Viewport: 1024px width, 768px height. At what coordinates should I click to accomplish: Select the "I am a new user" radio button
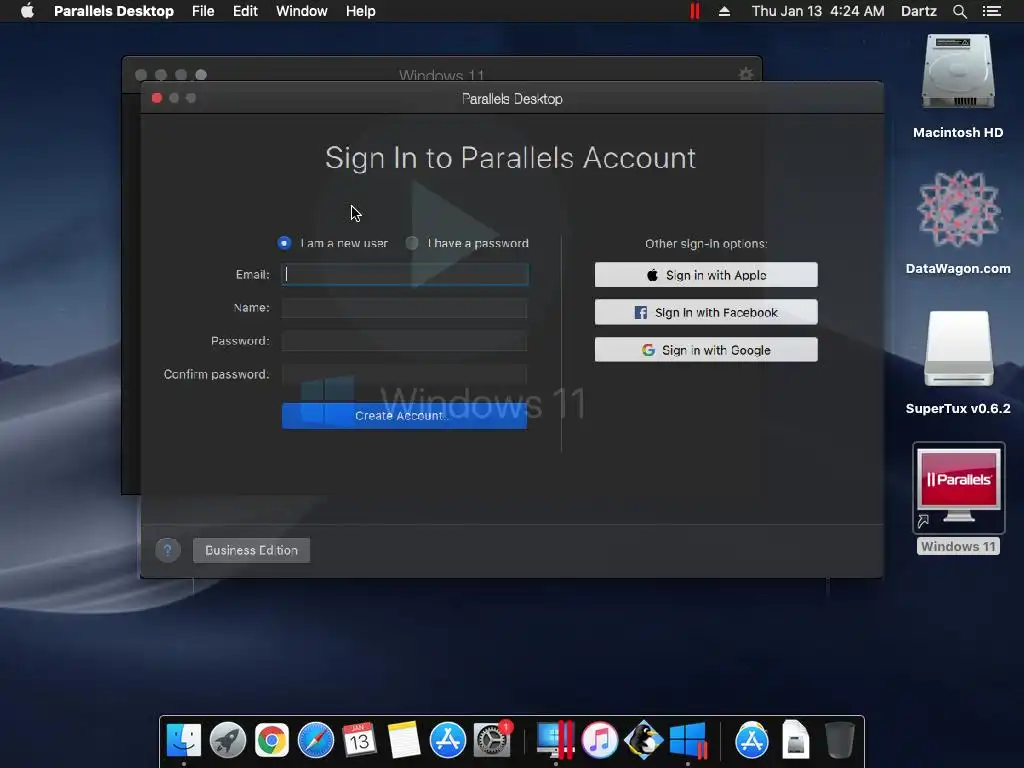click(x=284, y=243)
